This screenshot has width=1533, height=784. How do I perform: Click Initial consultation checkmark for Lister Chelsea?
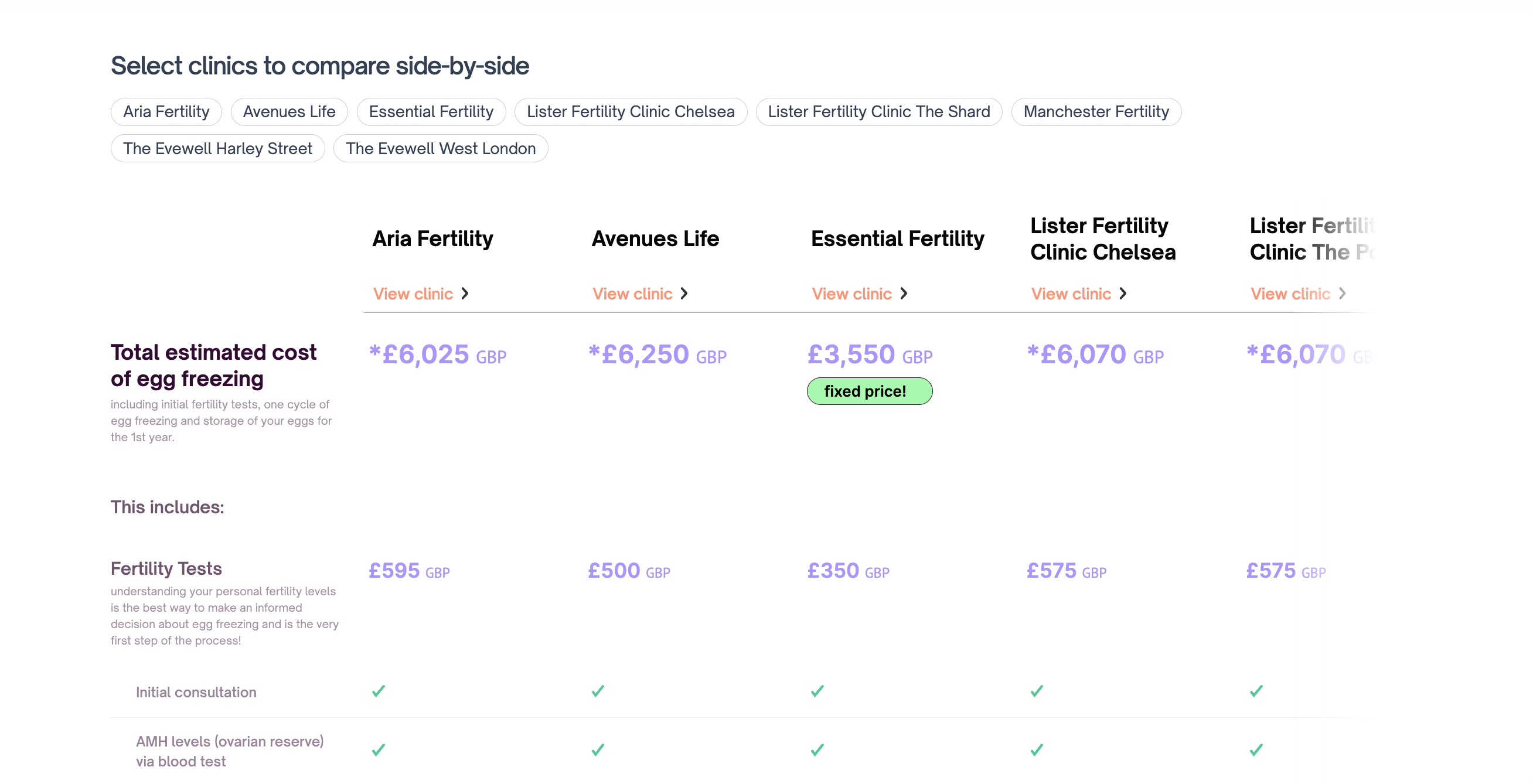click(1037, 691)
